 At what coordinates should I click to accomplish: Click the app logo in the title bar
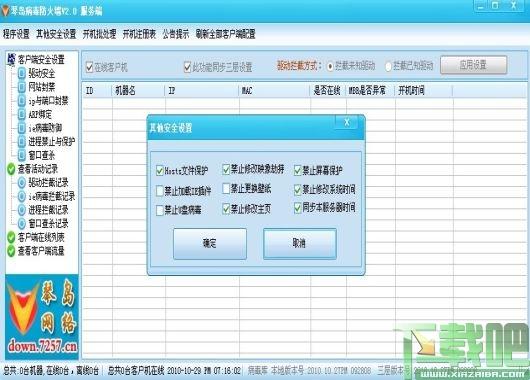coord(5,11)
